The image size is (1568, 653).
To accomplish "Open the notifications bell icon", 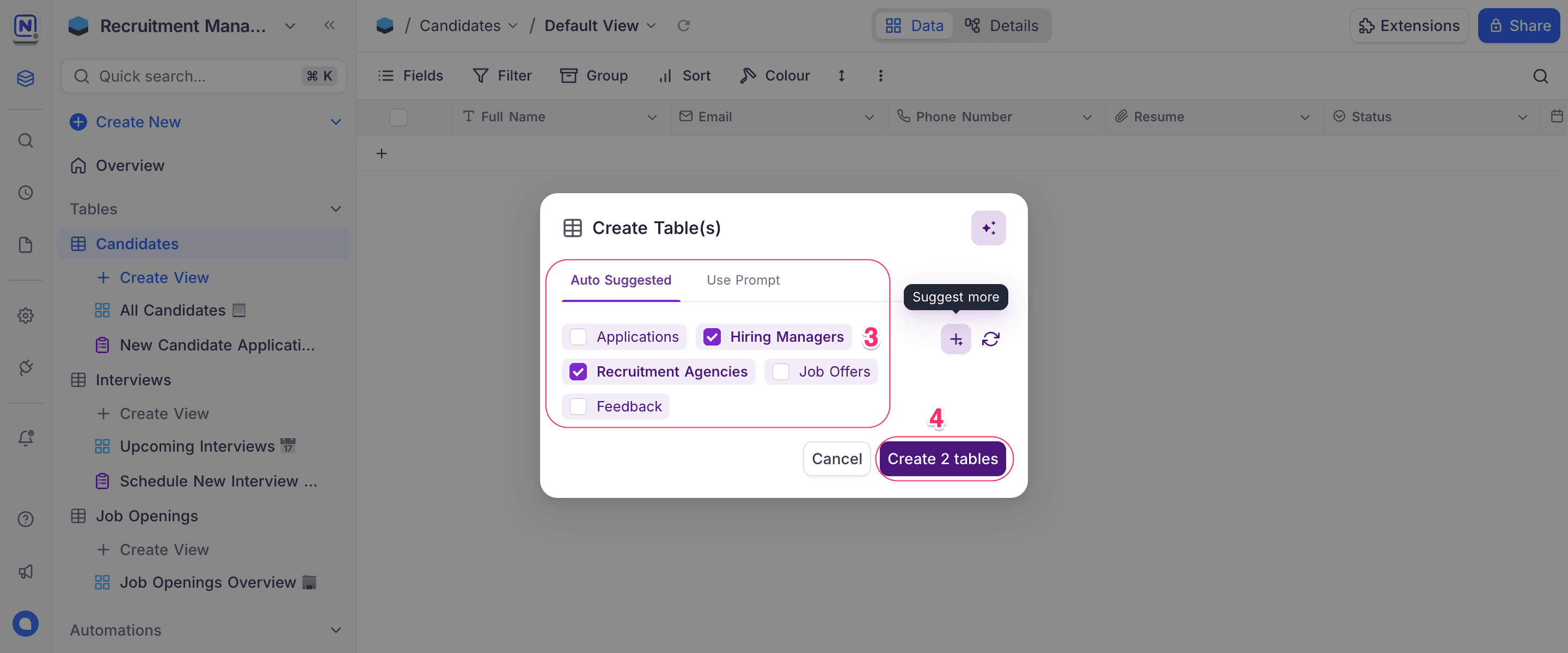I will [x=26, y=438].
